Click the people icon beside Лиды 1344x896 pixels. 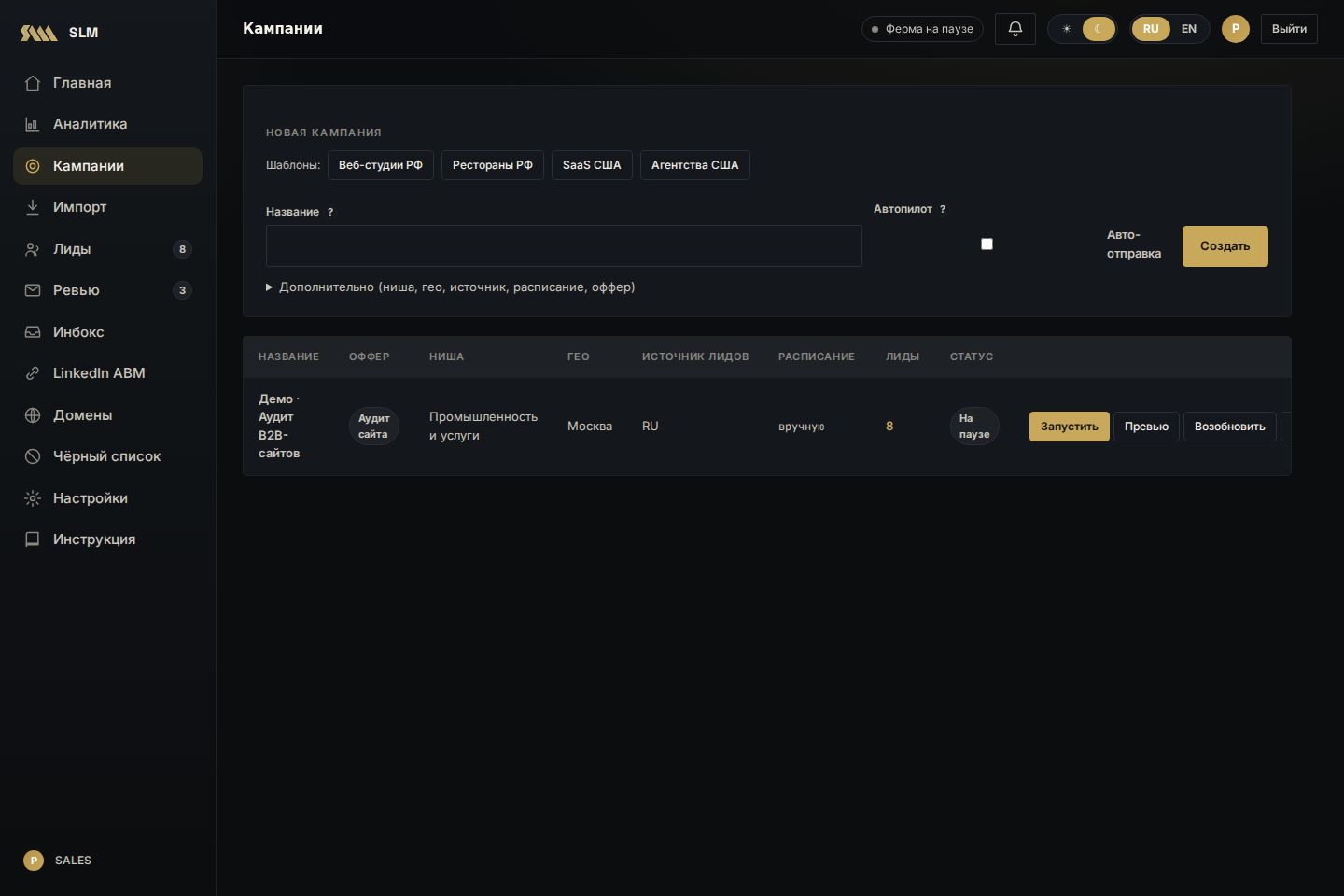click(x=33, y=249)
